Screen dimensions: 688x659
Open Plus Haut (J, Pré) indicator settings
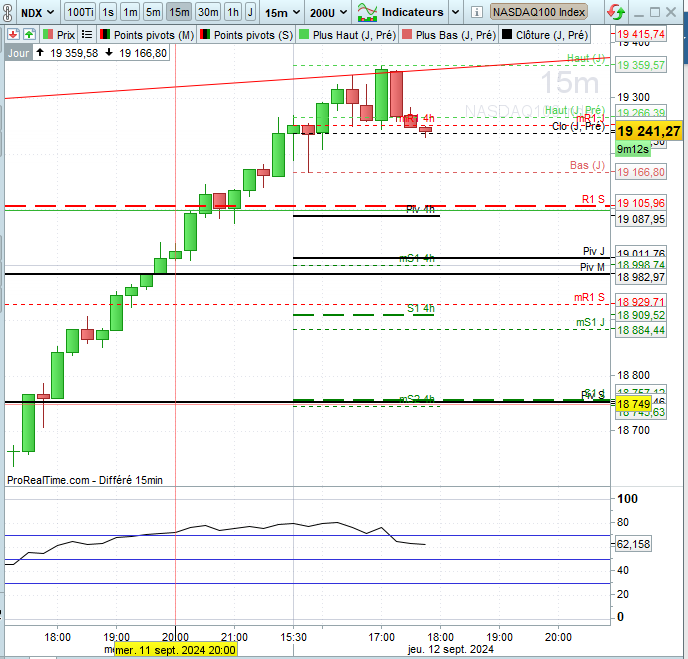[355, 35]
